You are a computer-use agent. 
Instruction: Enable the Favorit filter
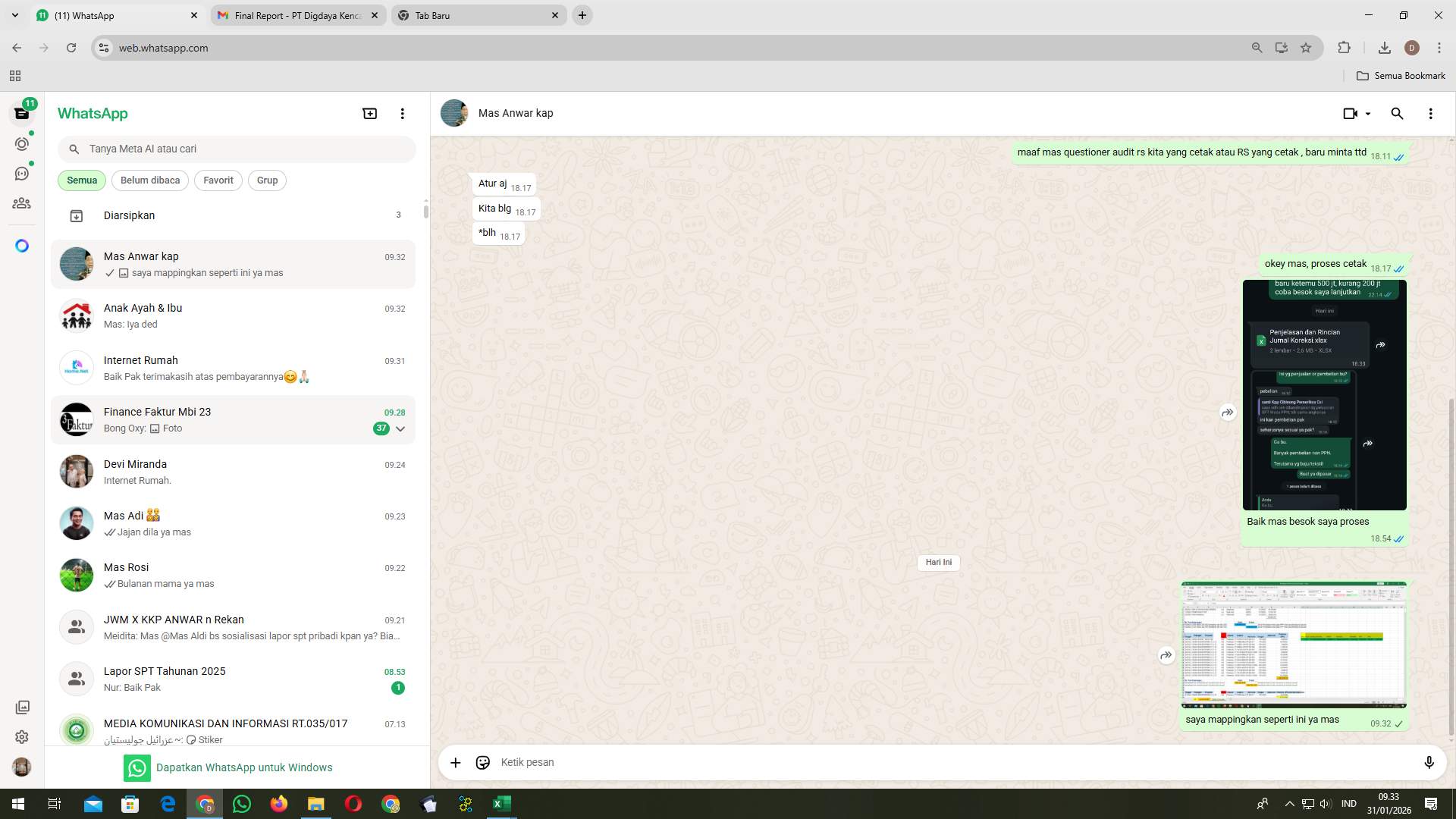(218, 180)
